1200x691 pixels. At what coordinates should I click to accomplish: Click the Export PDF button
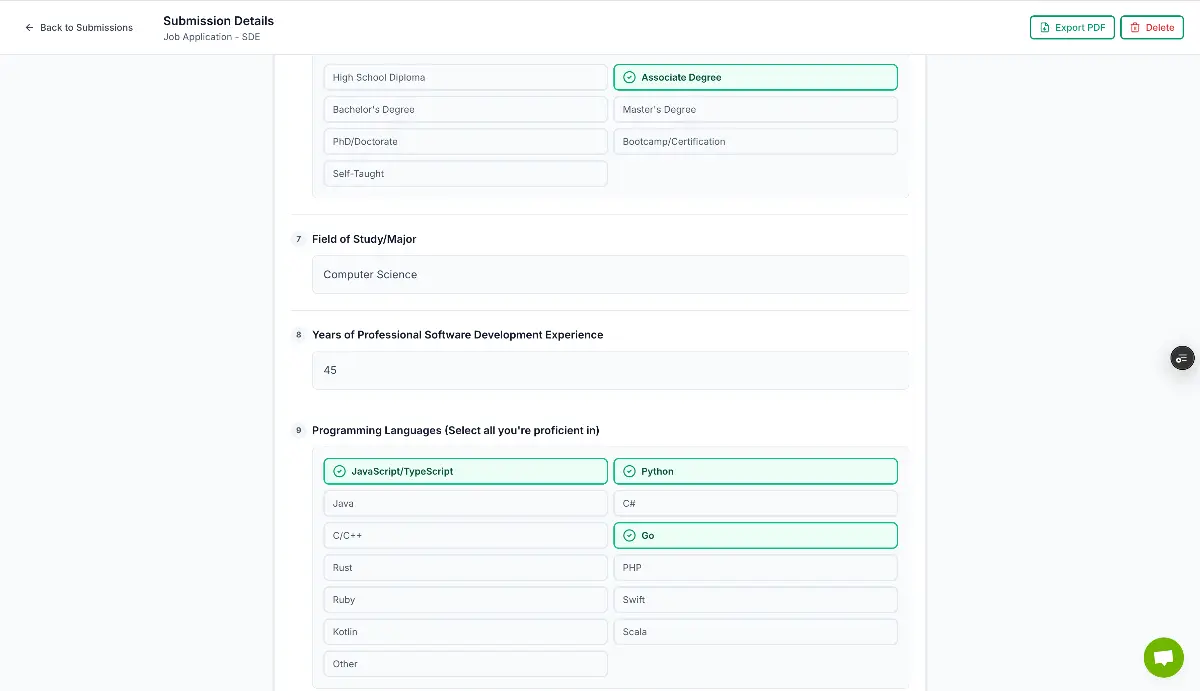click(1072, 27)
